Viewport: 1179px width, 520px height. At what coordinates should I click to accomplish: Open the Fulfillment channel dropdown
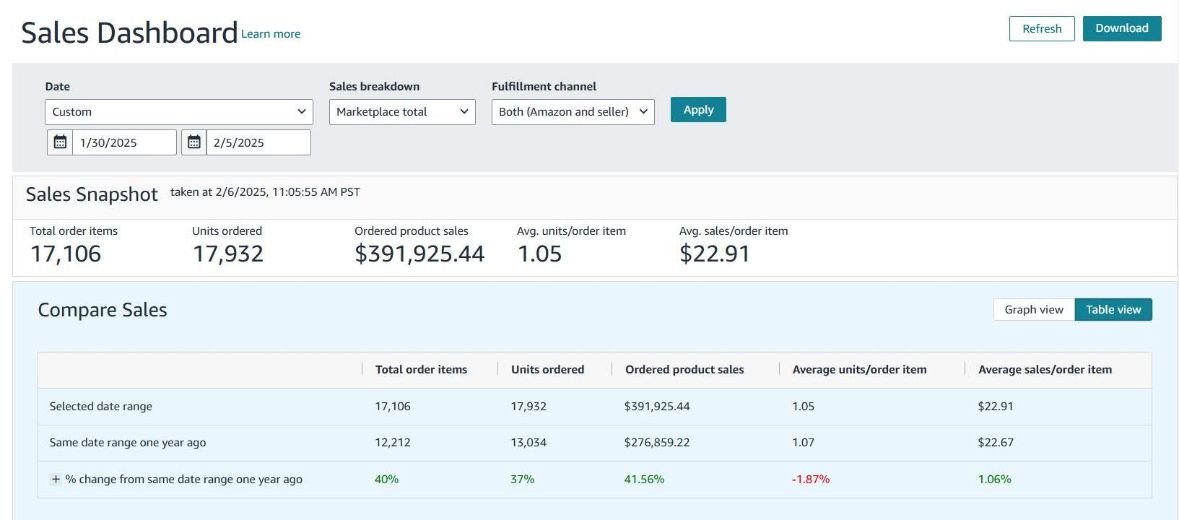tap(573, 112)
